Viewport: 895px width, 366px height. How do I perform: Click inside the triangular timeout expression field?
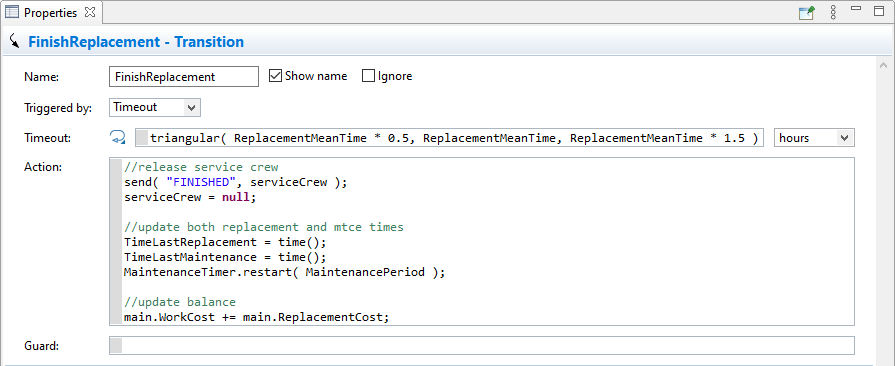[449, 138]
